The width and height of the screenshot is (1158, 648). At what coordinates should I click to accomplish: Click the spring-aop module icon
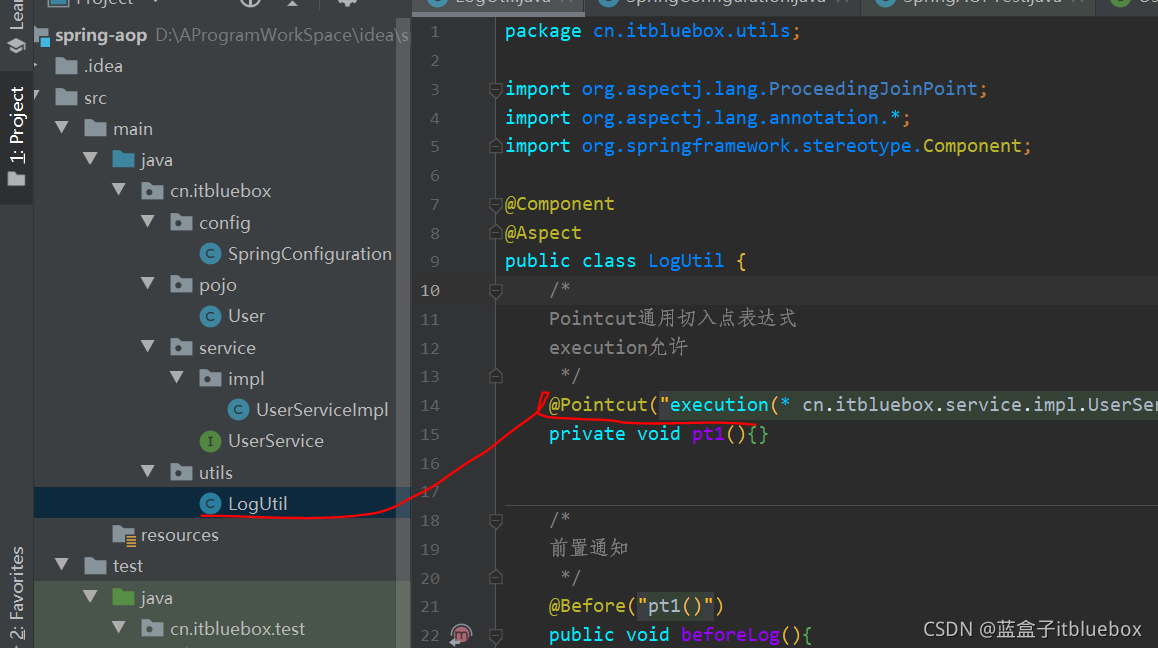click(42, 36)
